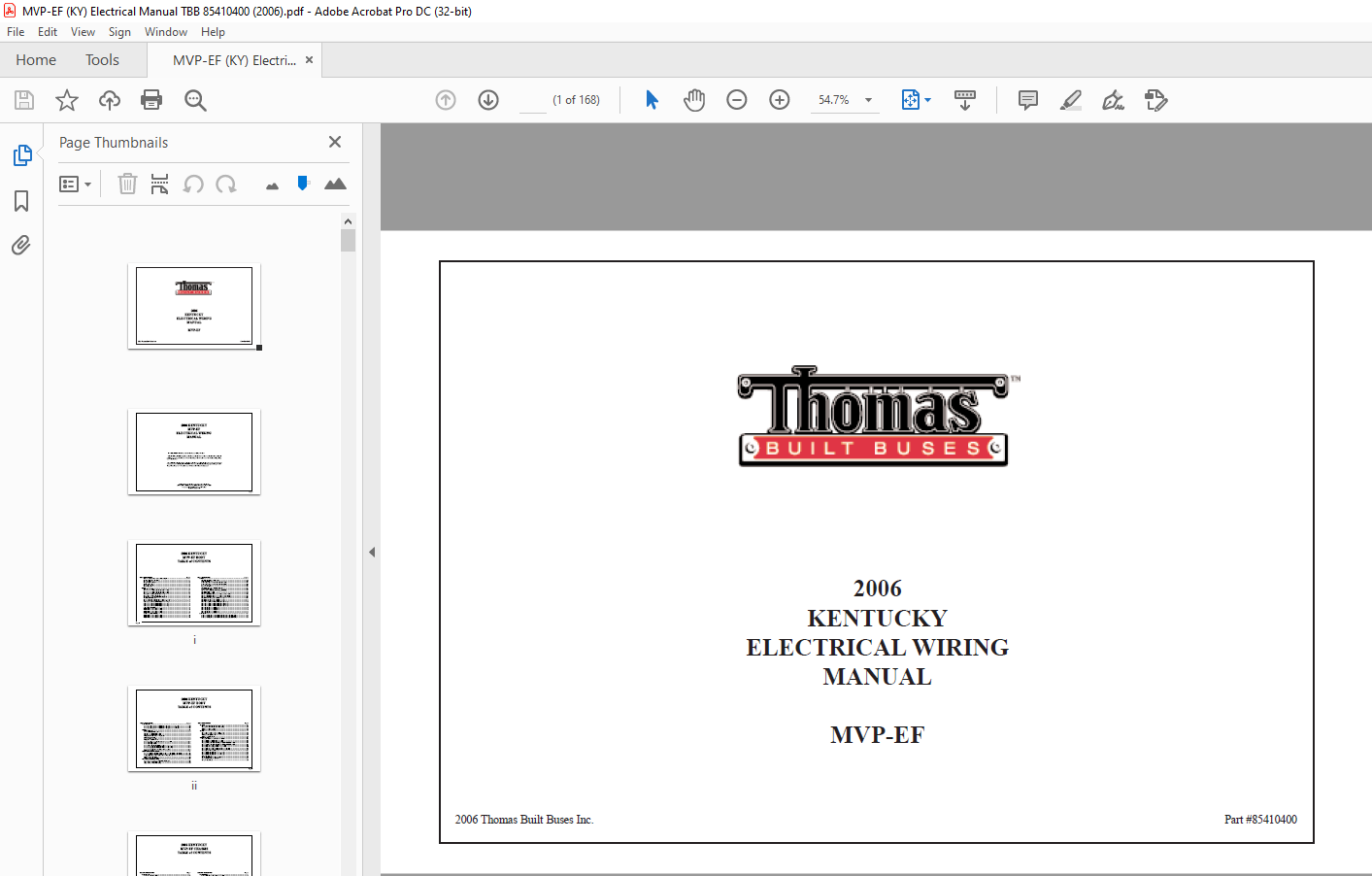Delete selected page with trash icon
This screenshot has width=1372, height=876.
127,184
